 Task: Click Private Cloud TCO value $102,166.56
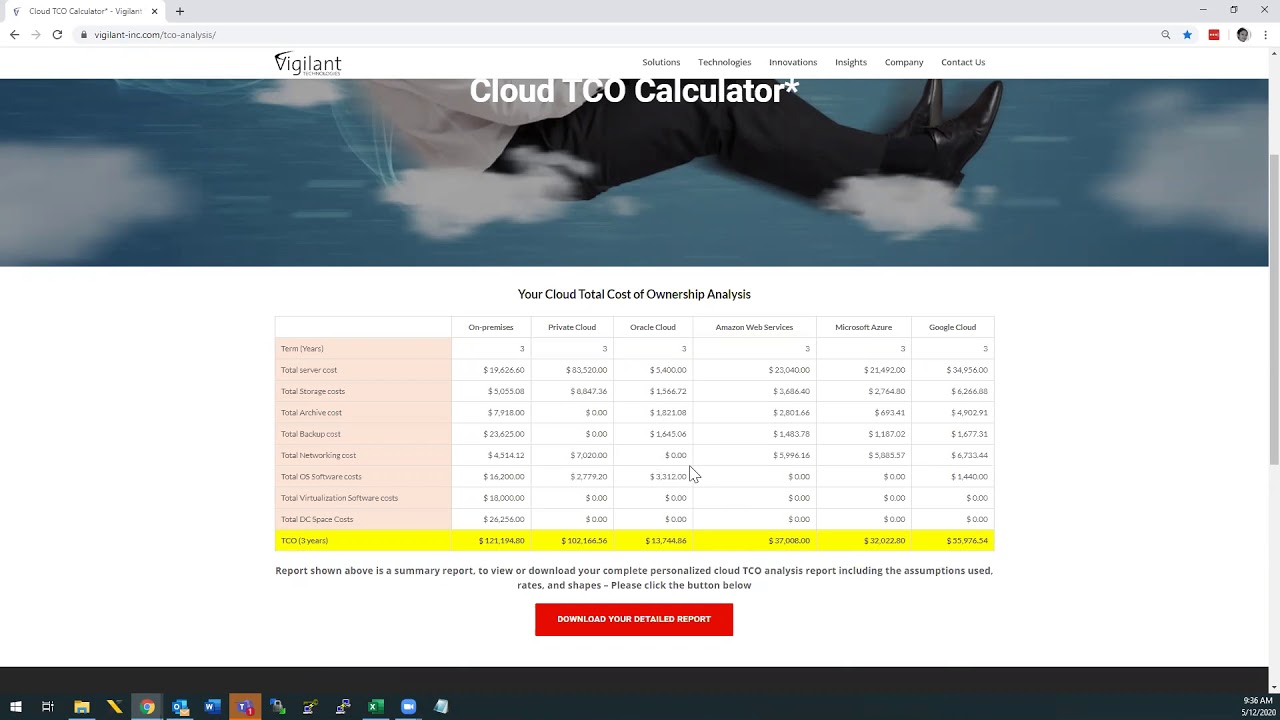[x=583, y=541]
